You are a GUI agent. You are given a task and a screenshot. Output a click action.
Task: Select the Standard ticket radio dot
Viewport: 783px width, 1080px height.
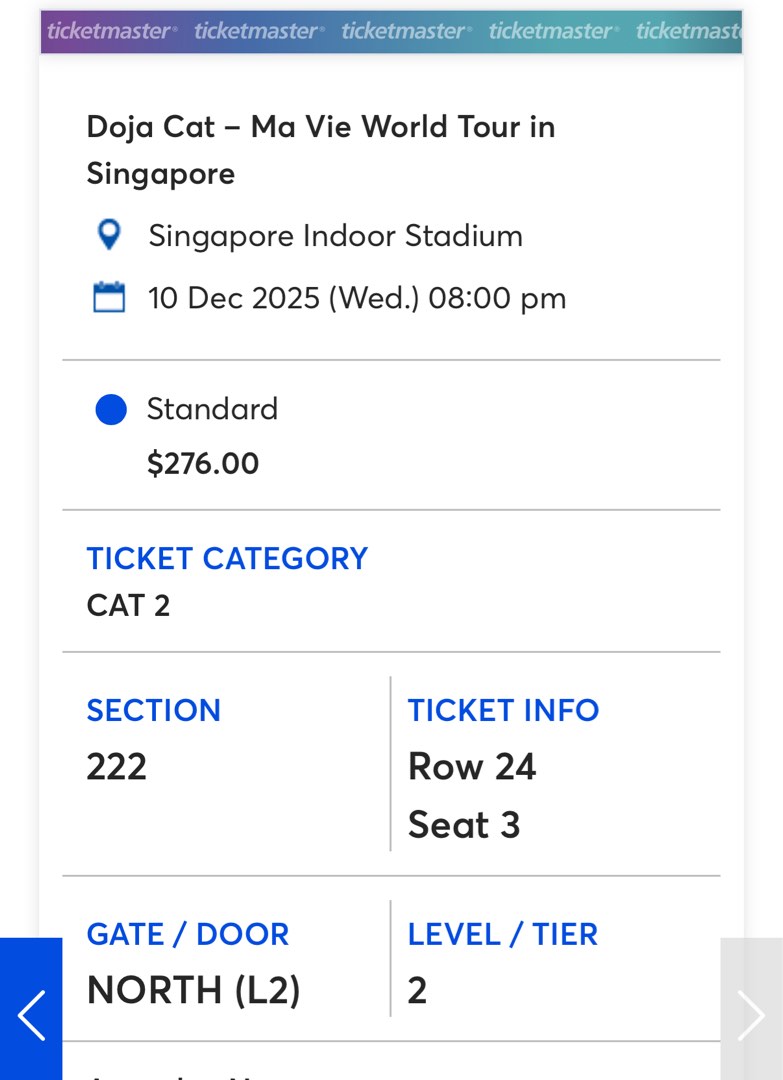pos(110,409)
